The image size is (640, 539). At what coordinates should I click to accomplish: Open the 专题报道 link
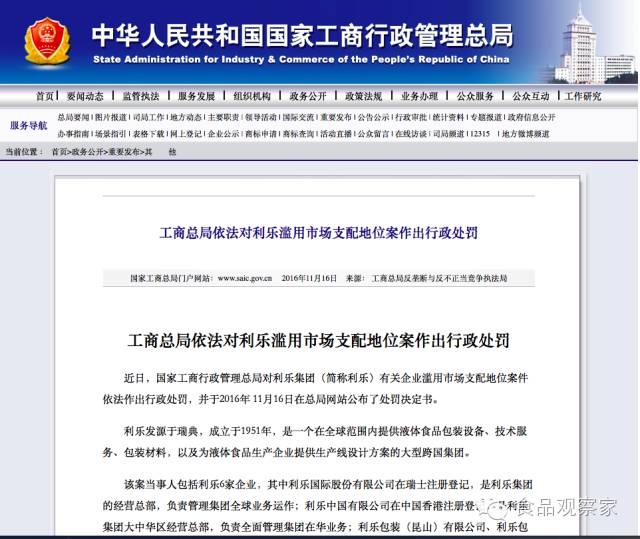coord(486,118)
